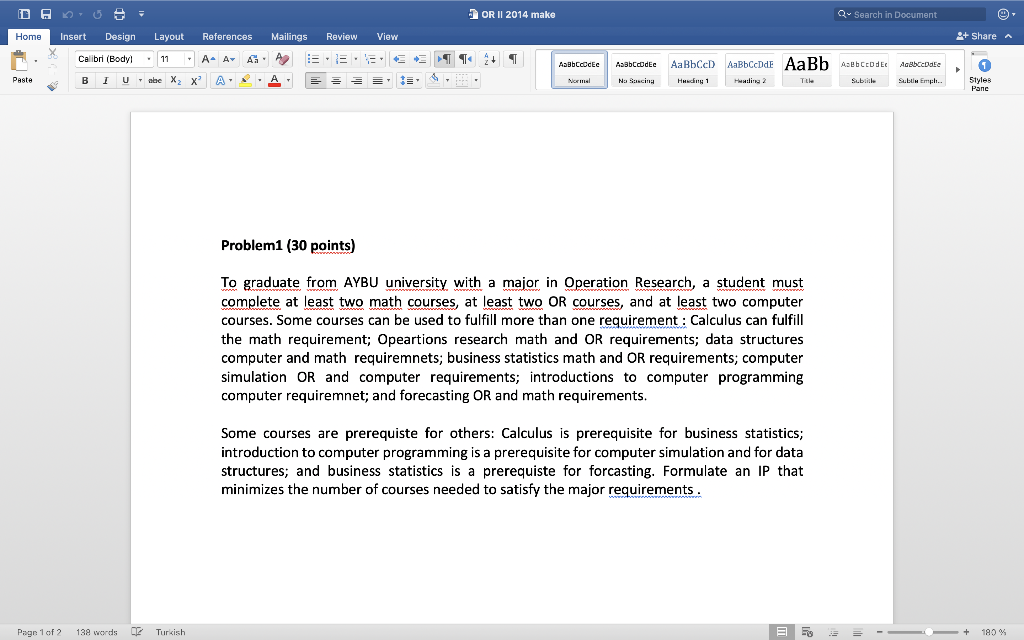This screenshot has height=640, width=1024.
Task: Open the highlight color dropdown arrow
Action: tap(260, 80)
